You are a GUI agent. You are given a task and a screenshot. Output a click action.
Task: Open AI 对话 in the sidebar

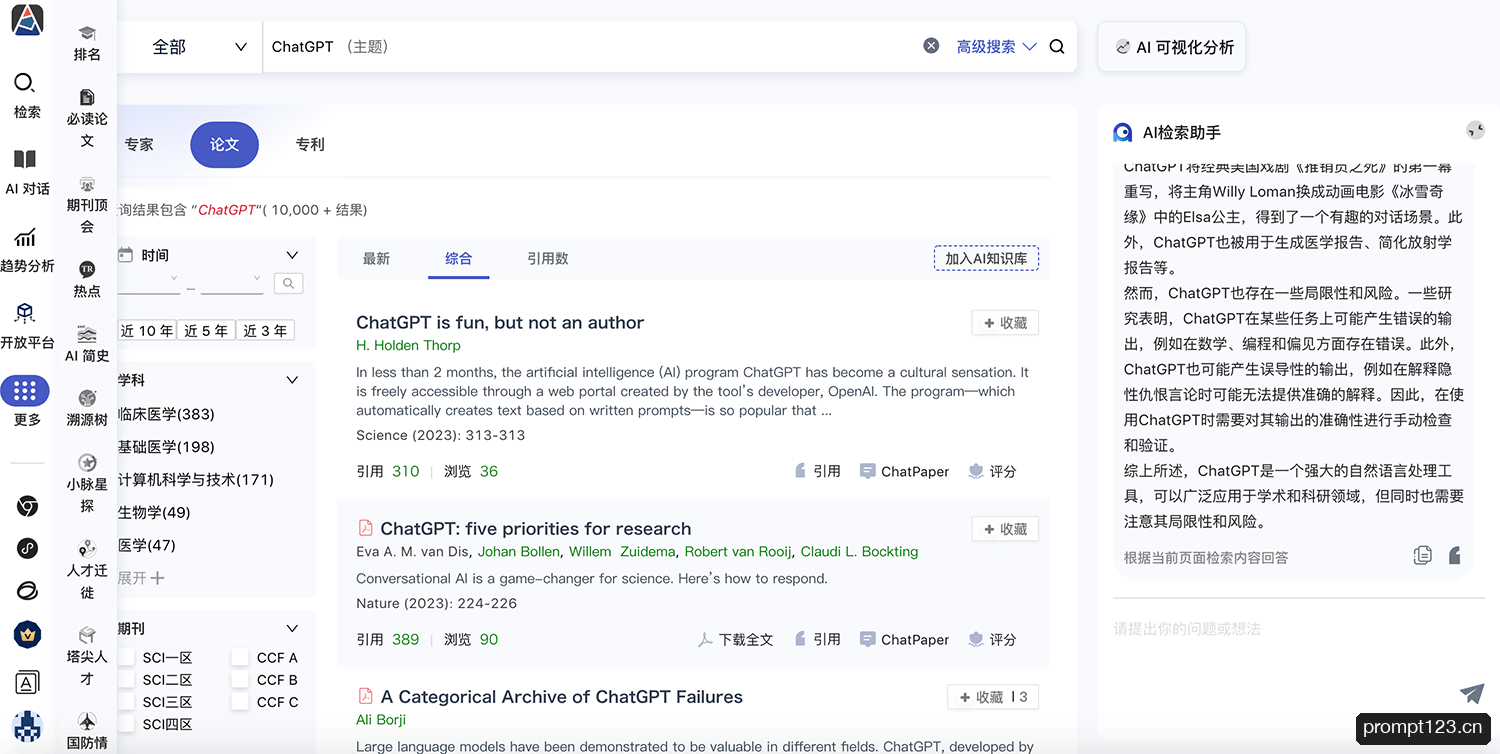pos(27,172)
